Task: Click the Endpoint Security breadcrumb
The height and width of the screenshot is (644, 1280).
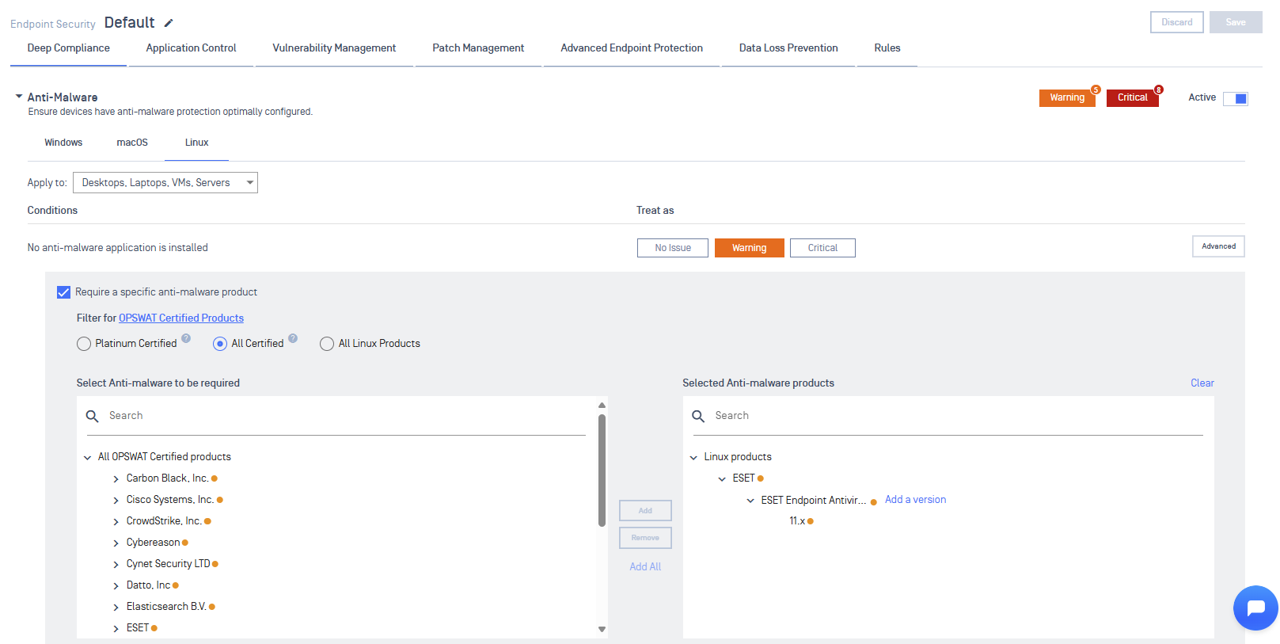Action: pos(53,24)
